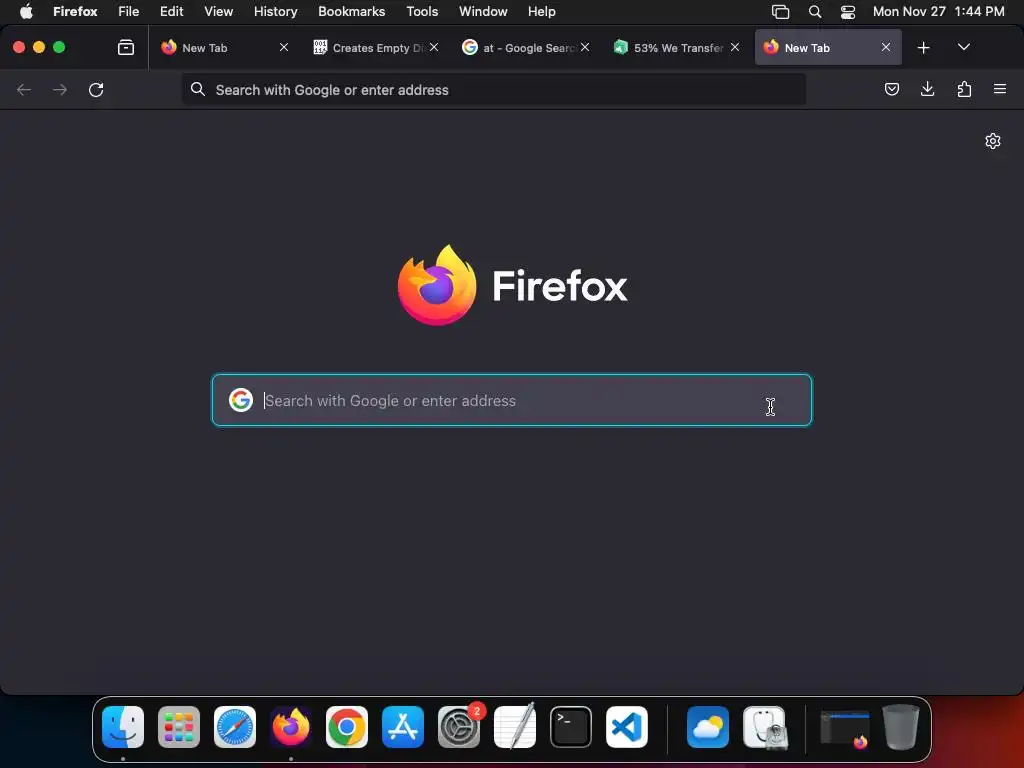
Task: Open System Settings from the Dock
Action: [459, 727]
